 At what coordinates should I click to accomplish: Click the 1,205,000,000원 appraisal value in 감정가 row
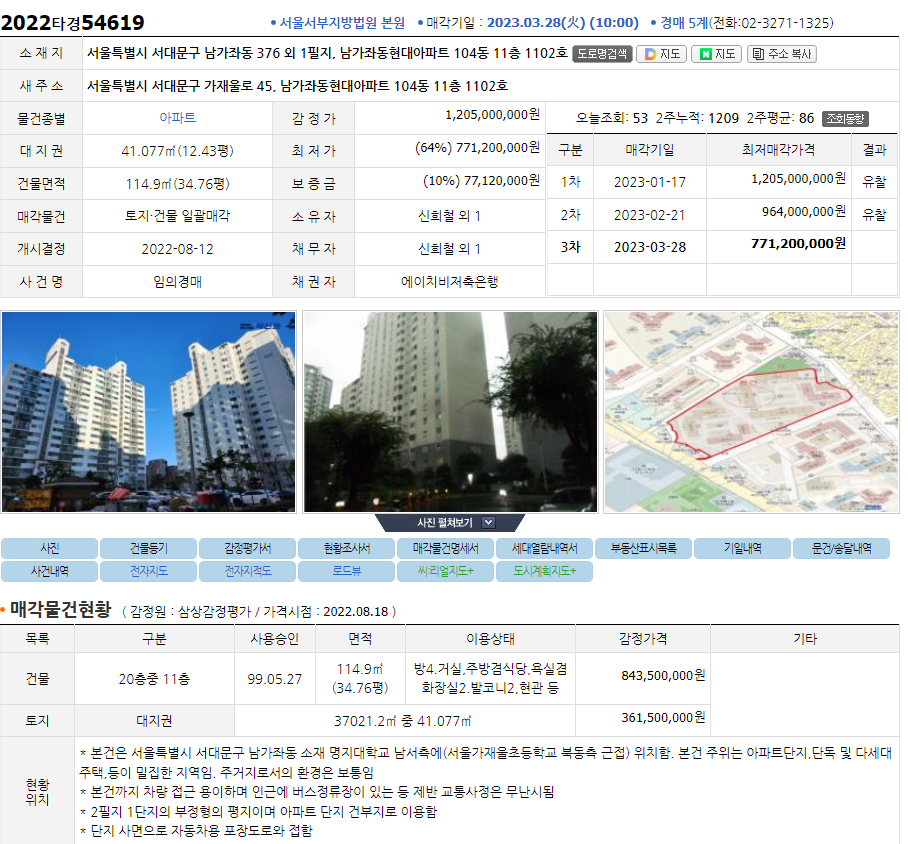click(492, 115)
